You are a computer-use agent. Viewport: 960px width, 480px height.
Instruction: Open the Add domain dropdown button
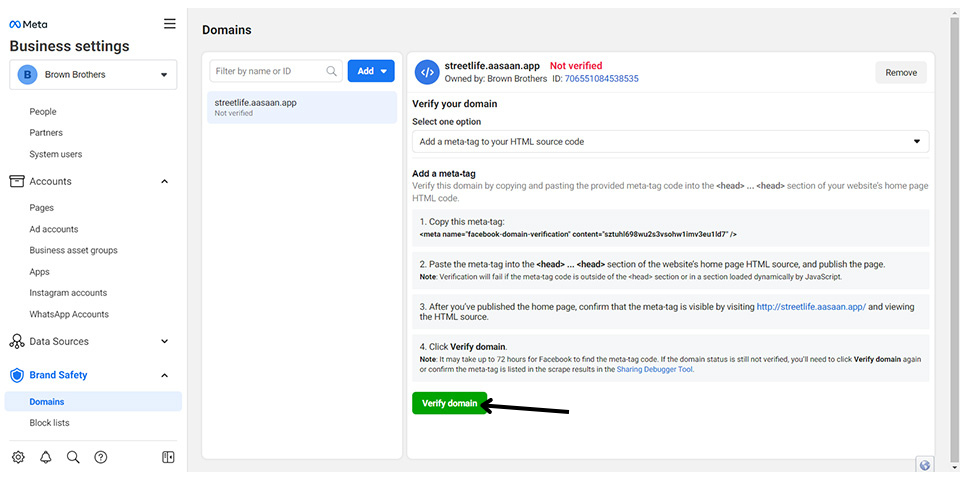[371, 71]
